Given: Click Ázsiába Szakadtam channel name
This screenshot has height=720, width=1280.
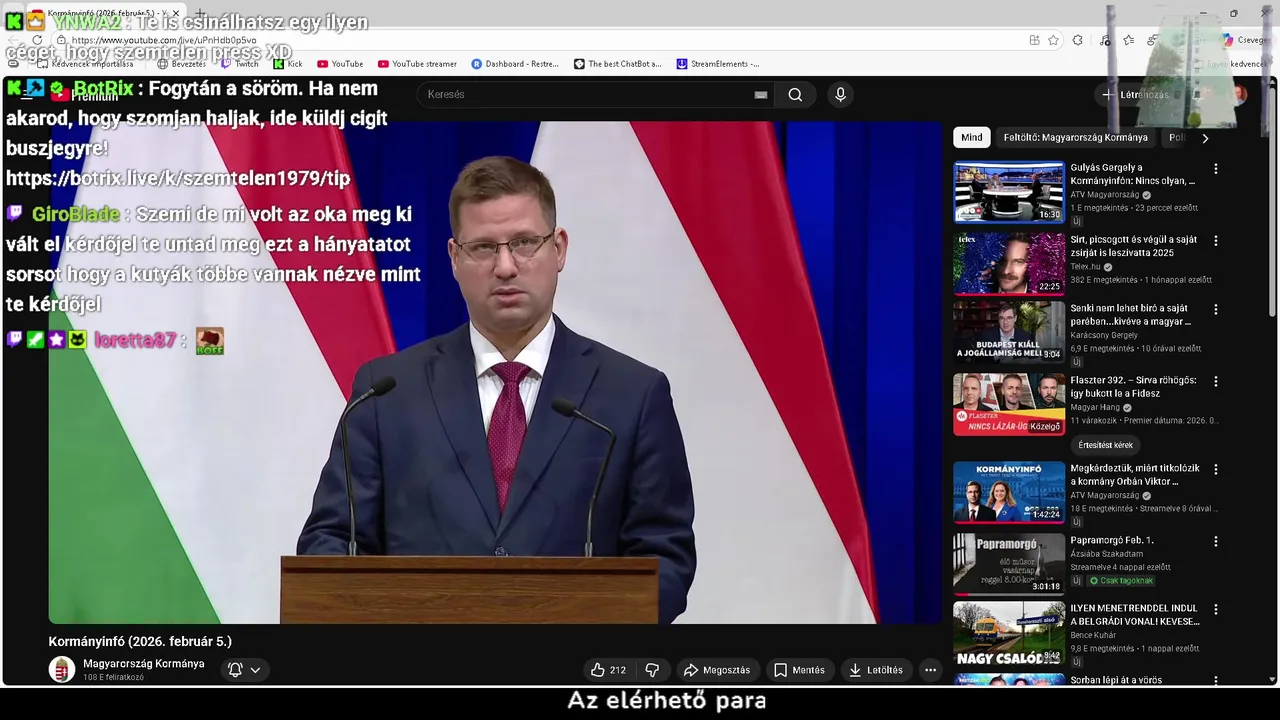Looking at the screenshot, I should (1106, 554).
